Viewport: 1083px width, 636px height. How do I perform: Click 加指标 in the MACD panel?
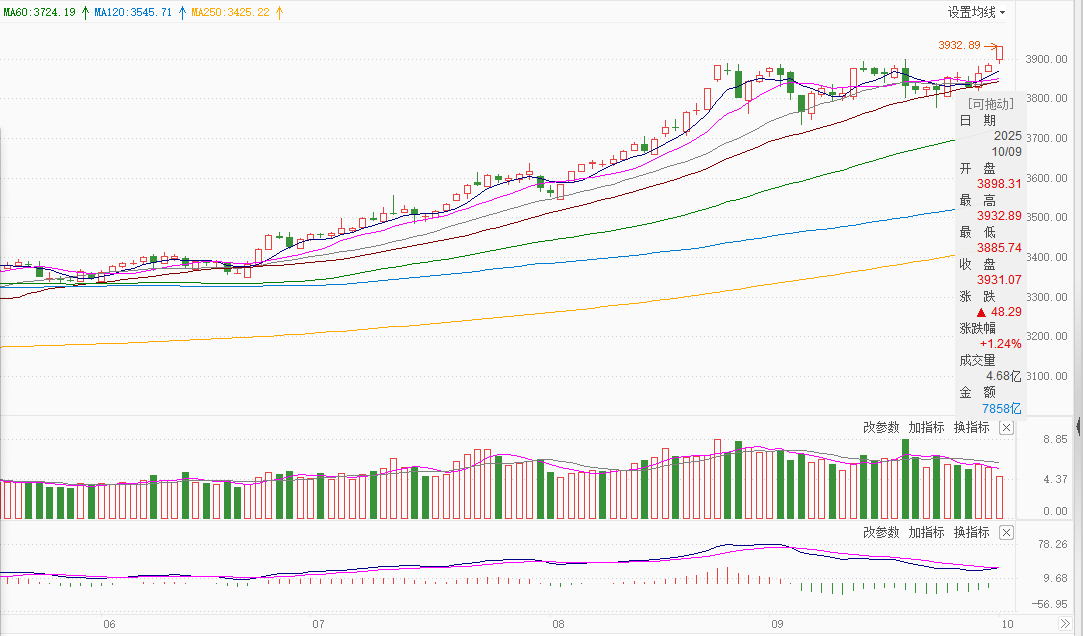pos(926,532)
